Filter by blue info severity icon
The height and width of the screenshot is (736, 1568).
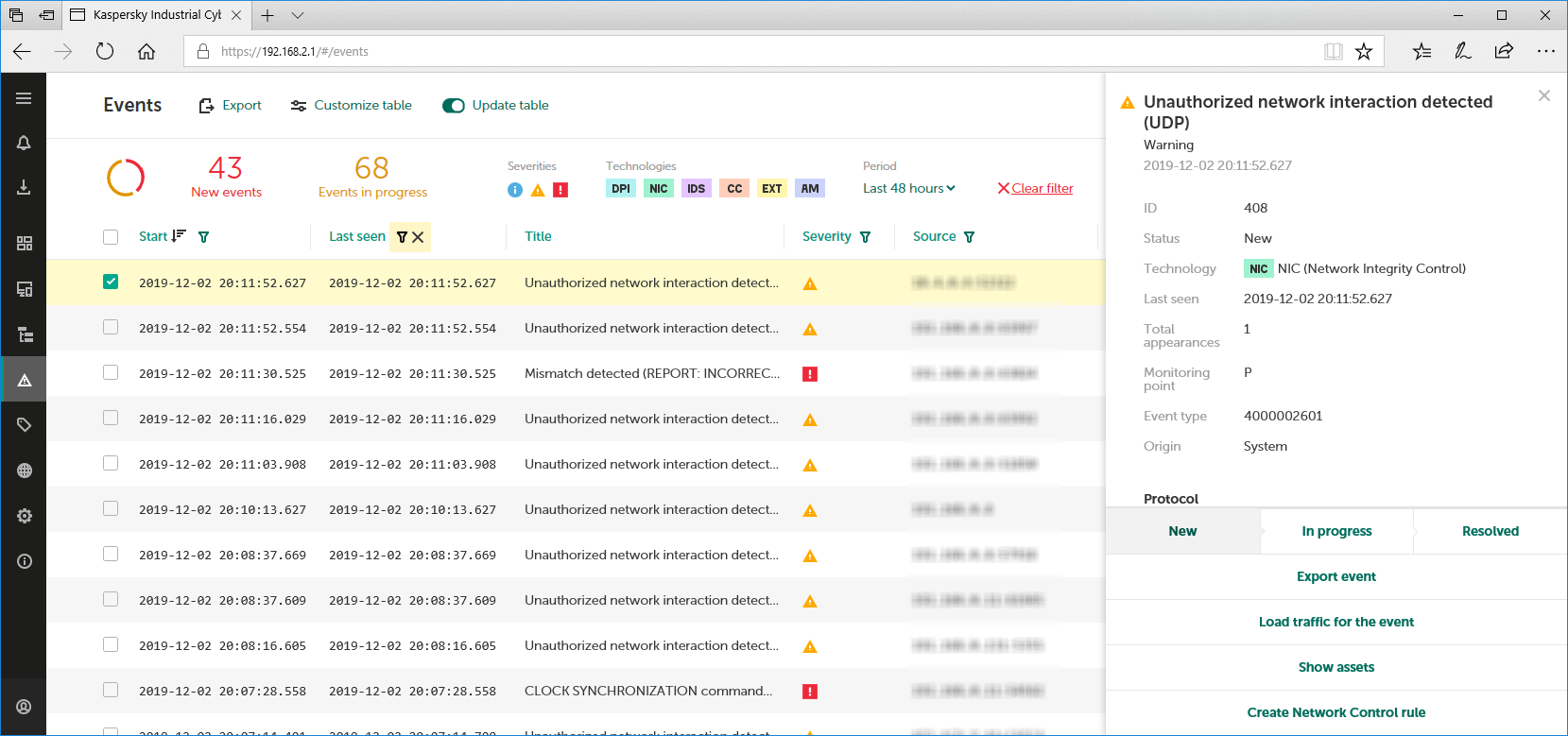[515, 190]
